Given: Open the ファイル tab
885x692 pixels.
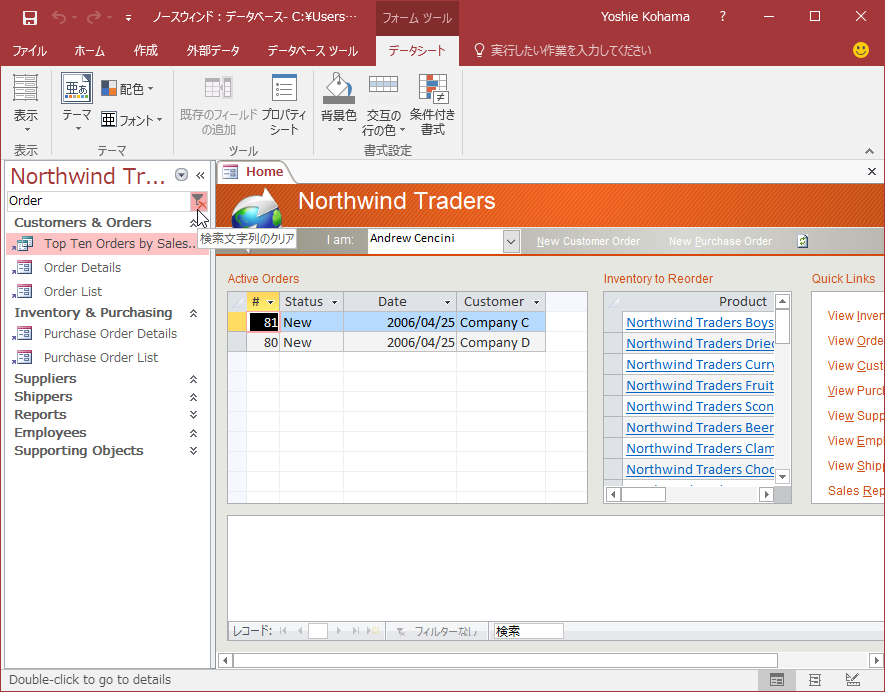Looking at the screenshot, I should (29, 51).
